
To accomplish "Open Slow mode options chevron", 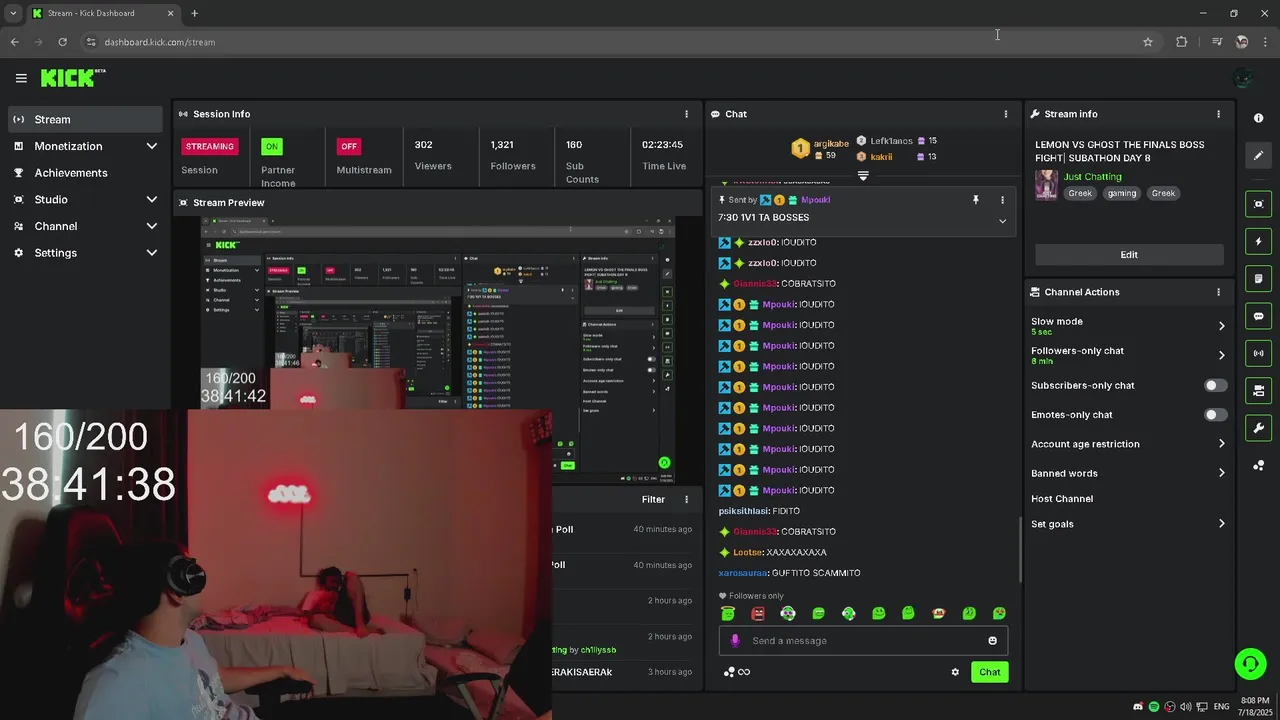I will tap(1221, 326).
